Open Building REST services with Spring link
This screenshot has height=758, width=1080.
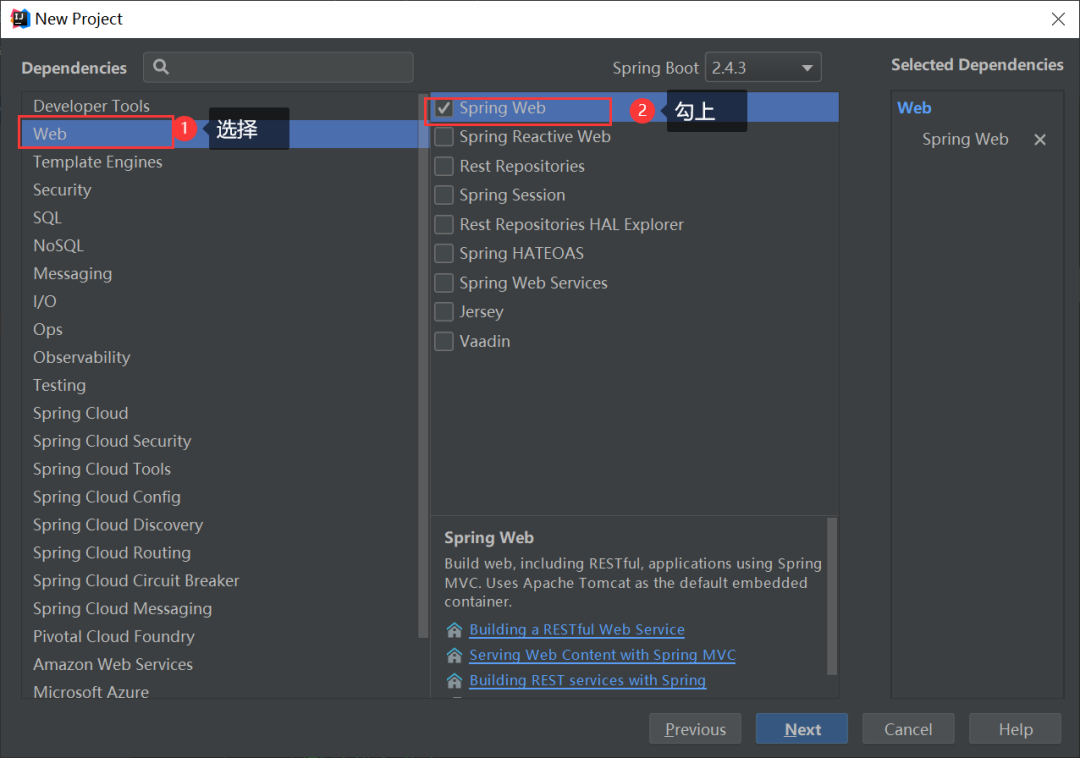[x=588, y=681]
